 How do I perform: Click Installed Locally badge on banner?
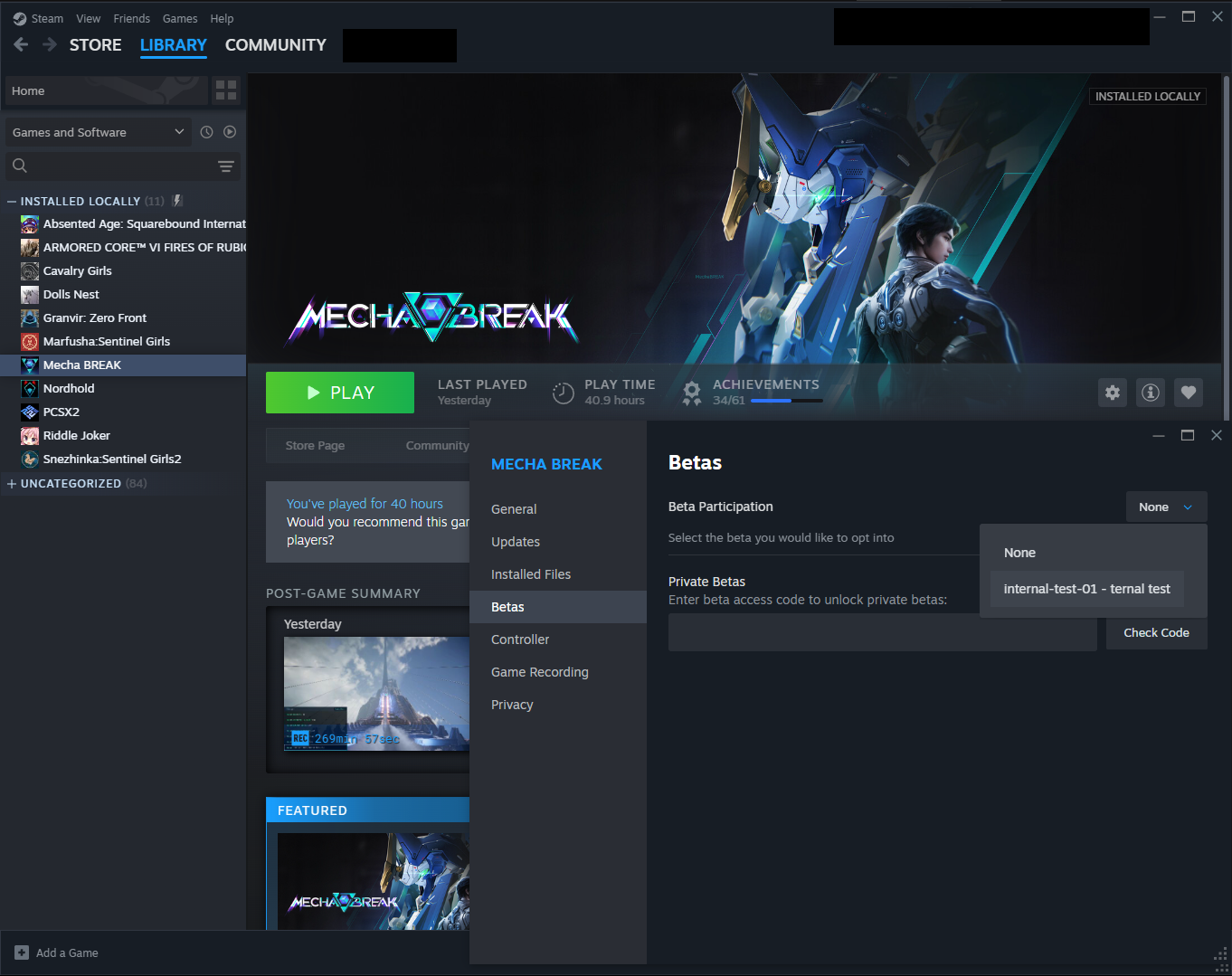point(1148,96)
